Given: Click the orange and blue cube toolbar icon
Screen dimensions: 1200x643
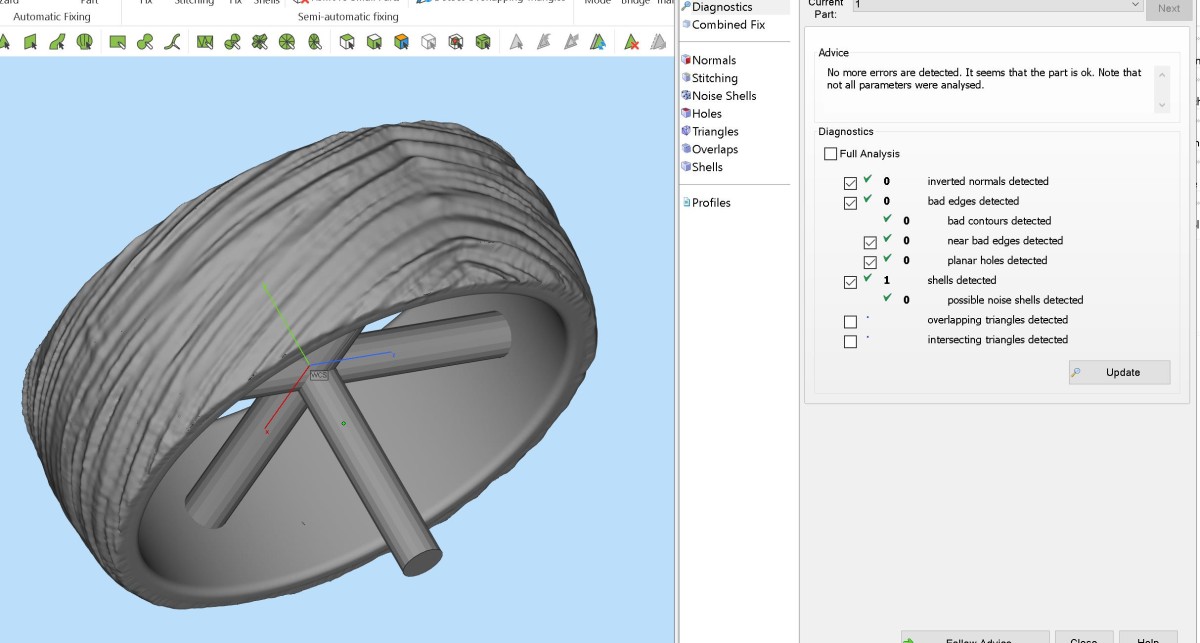Looking at the screenshot, I should click(401, 42).
